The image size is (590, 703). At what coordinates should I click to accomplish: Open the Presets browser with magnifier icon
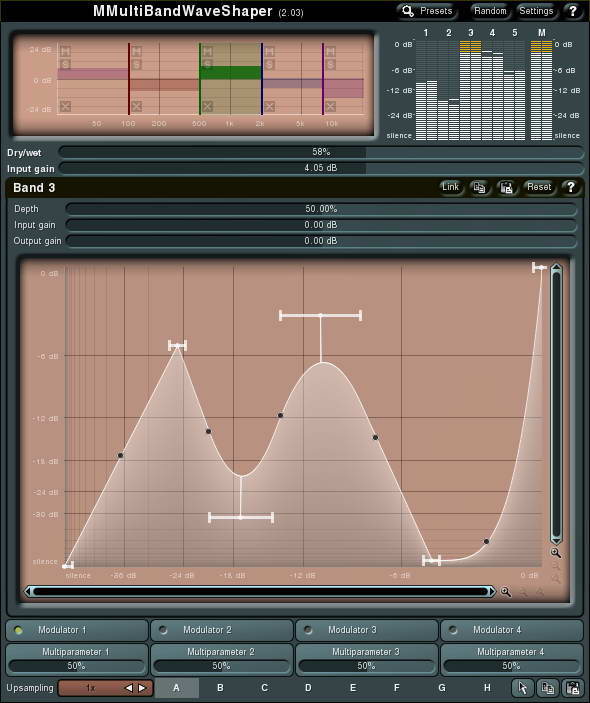coord(427,11)
